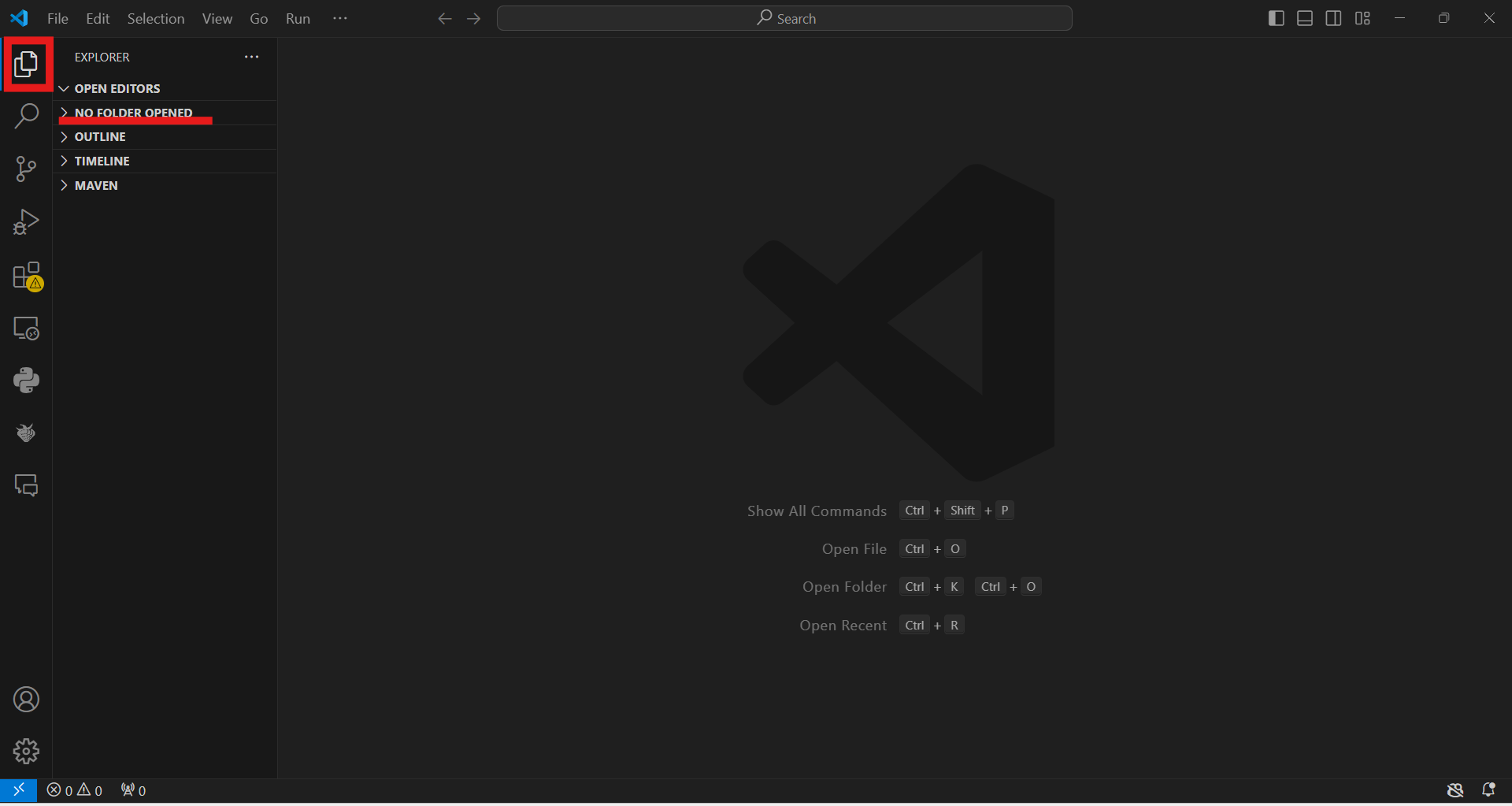Open the activity bar view with the bird icon
The width and height of the screenshot is (1512, 806).
26,433
